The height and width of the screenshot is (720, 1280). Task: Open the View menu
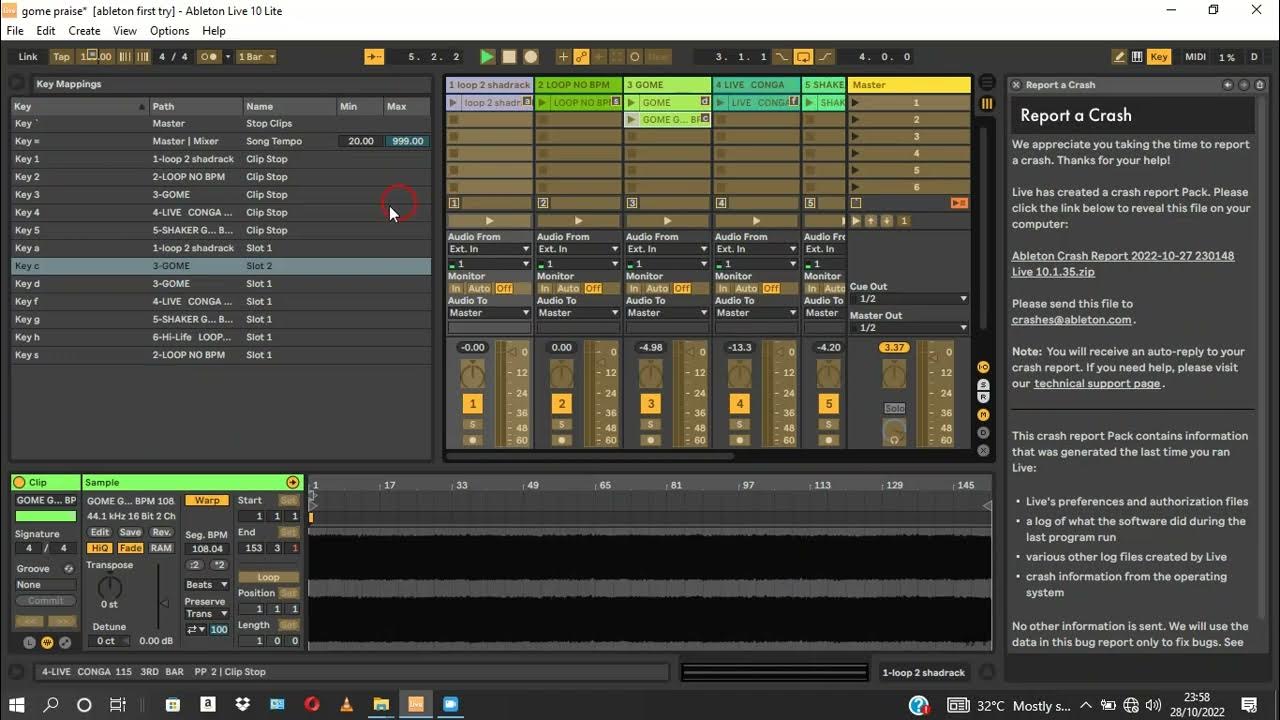click(125, 31)
